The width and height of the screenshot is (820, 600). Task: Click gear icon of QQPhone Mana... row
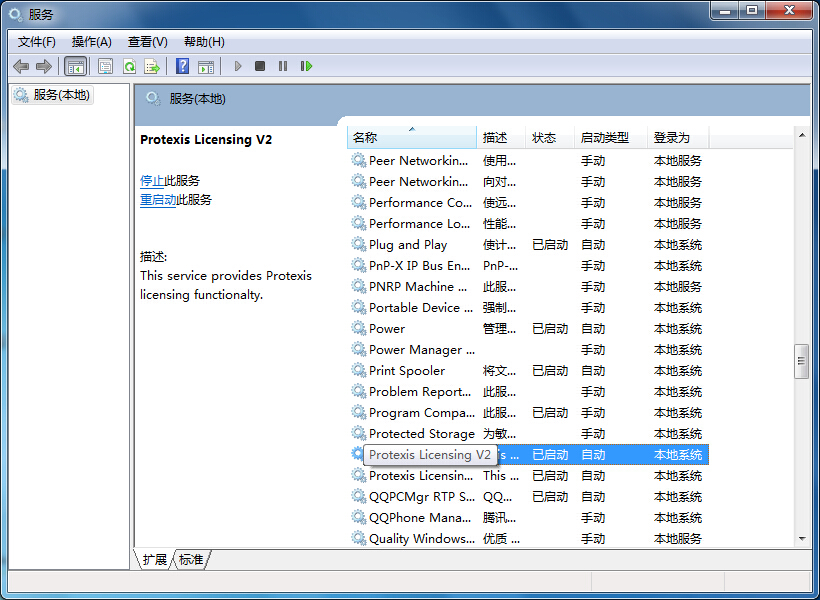[358, 517]
